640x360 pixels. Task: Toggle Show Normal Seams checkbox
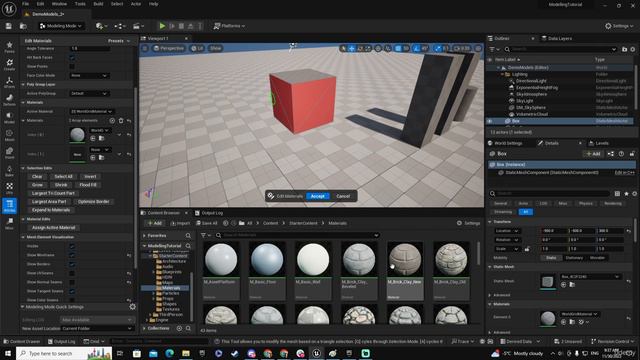click(72, 282)
